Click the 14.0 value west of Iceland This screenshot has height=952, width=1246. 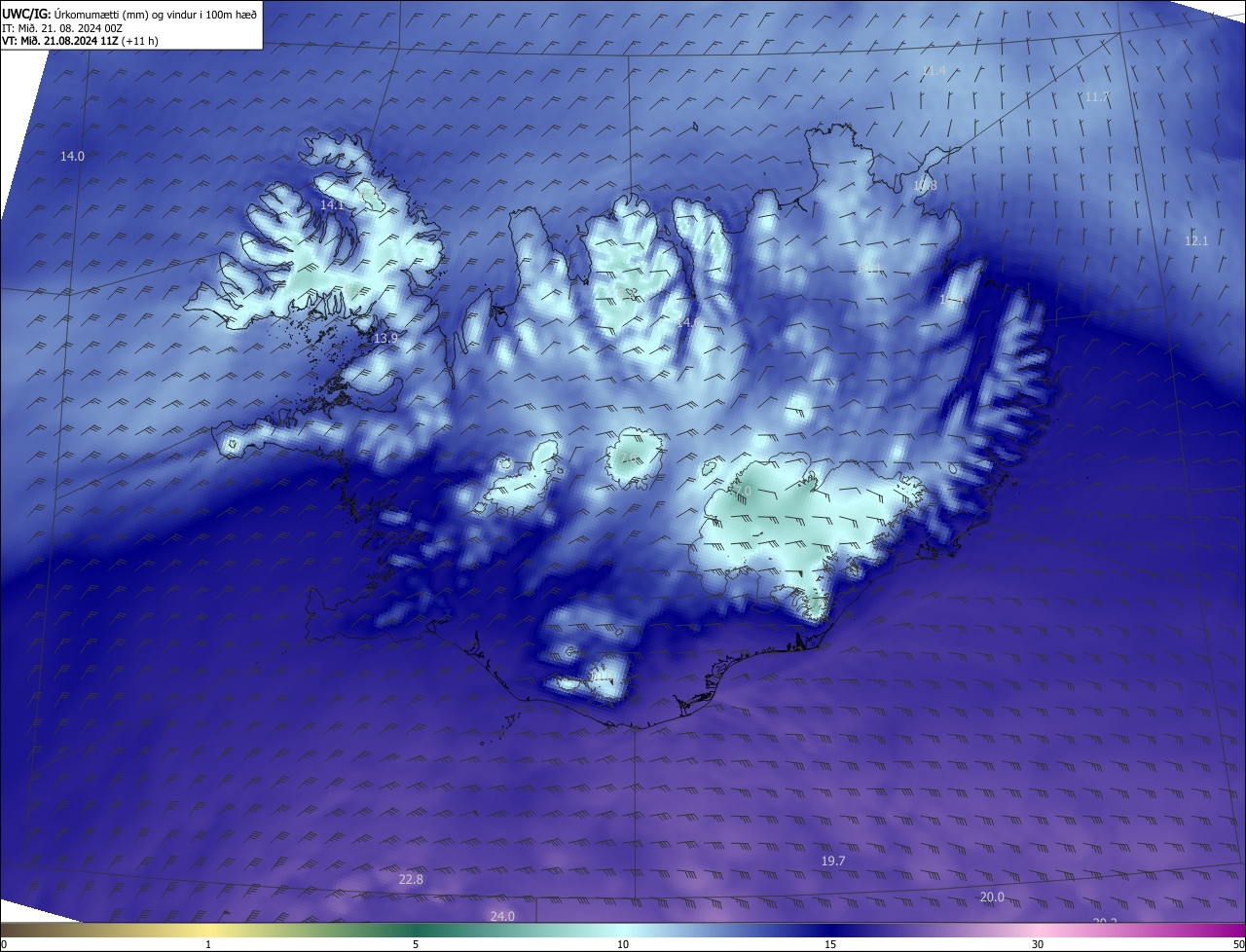pos(72,156)
